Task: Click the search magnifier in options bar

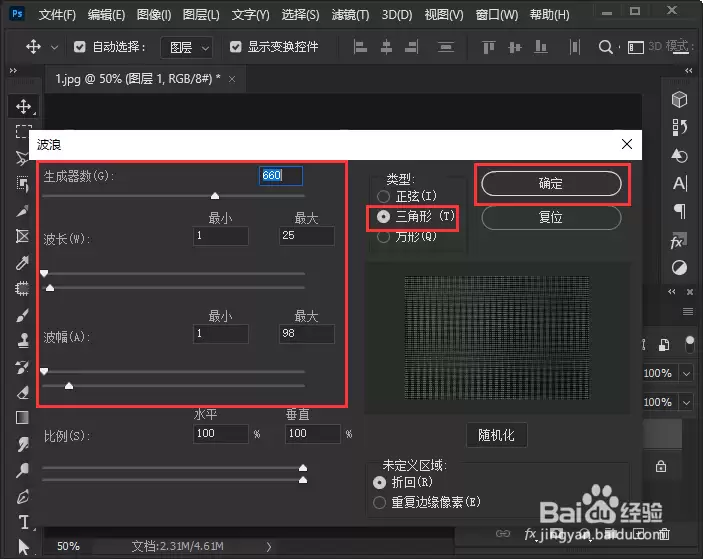Action: (605, 47)
